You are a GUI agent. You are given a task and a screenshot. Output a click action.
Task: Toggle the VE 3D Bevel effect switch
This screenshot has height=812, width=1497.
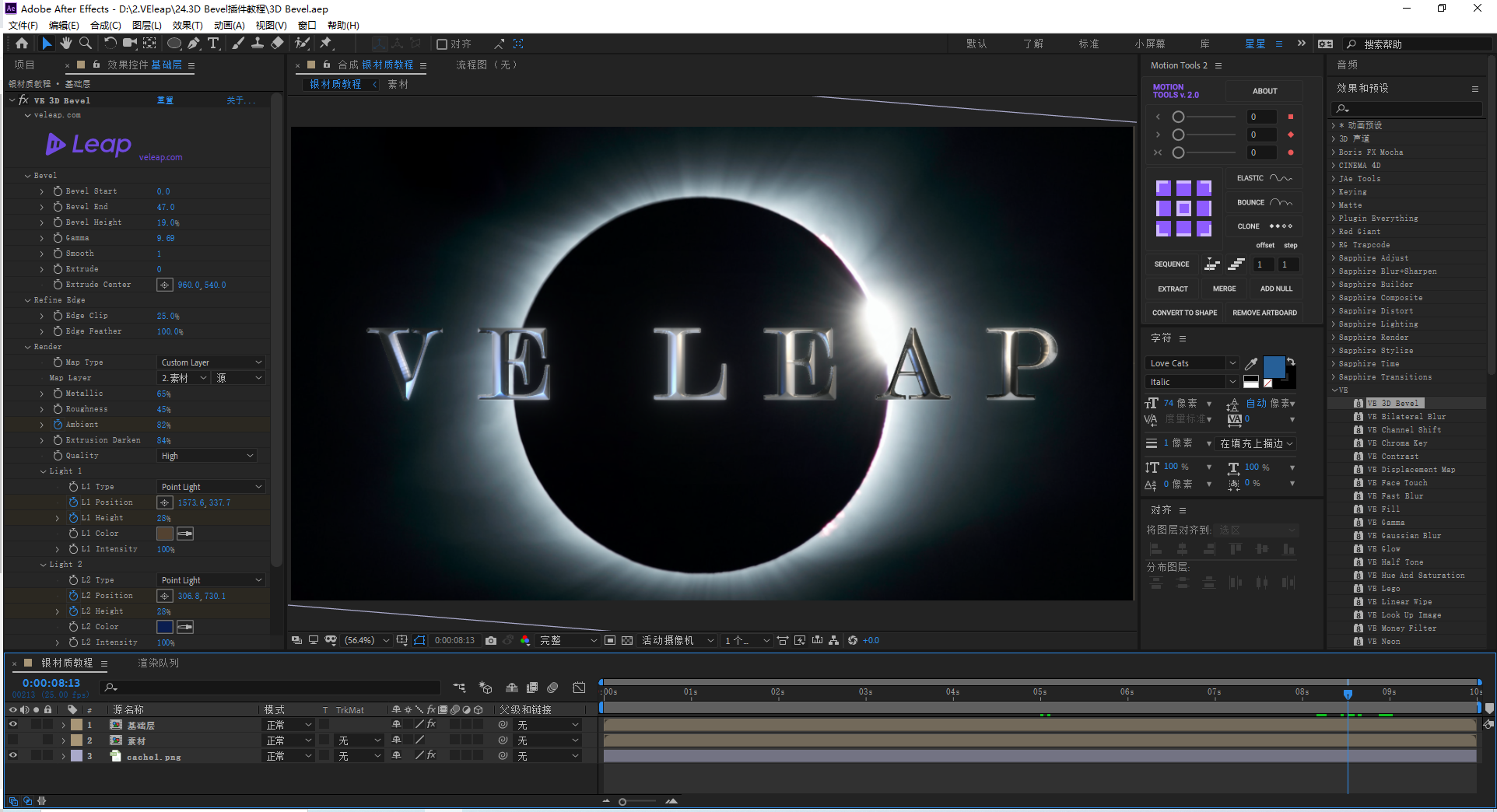[x=23, y=100]
